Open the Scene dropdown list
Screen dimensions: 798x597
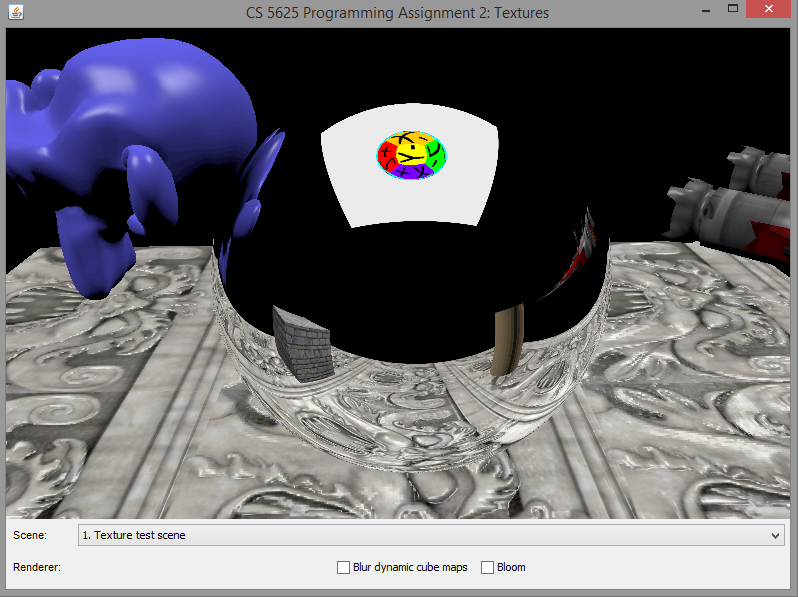pos(430,535)
